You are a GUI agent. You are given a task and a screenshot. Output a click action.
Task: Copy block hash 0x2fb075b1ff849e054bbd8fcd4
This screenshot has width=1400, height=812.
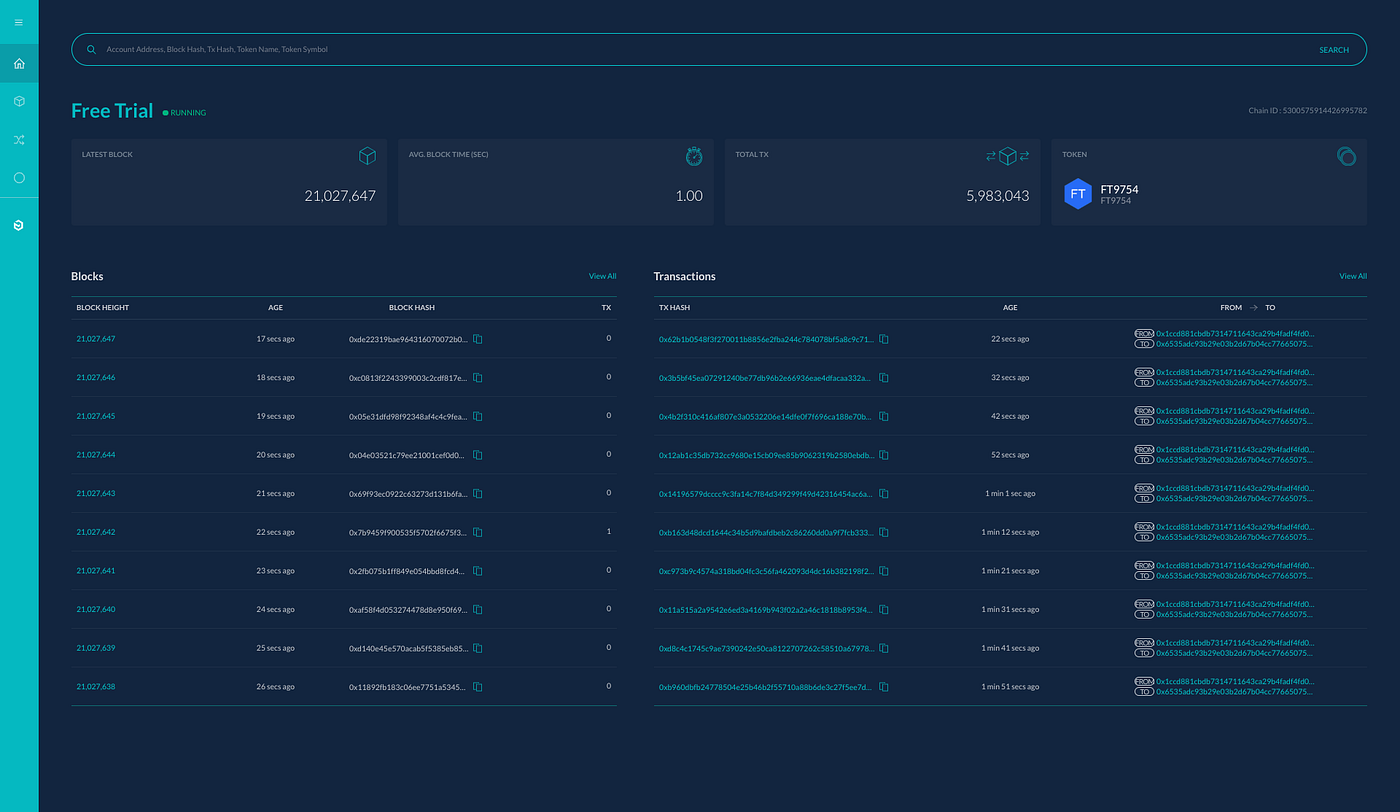tap(478, 571)
